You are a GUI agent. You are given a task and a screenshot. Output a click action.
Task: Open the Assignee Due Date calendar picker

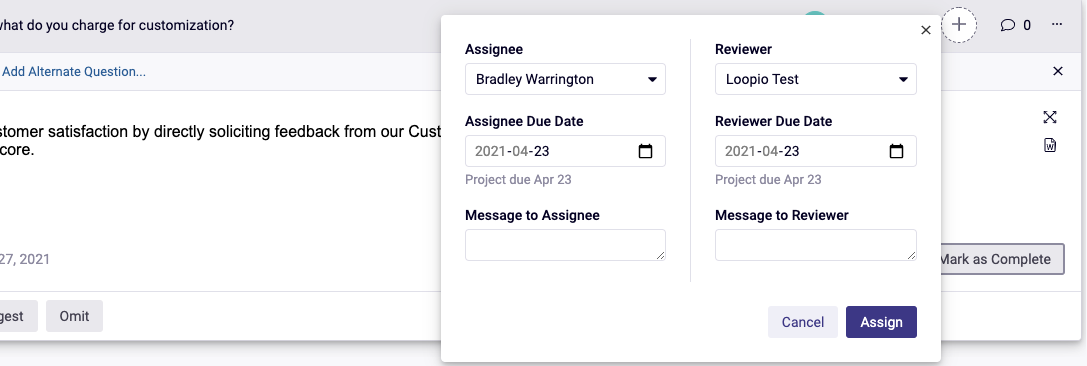(645, 151)
